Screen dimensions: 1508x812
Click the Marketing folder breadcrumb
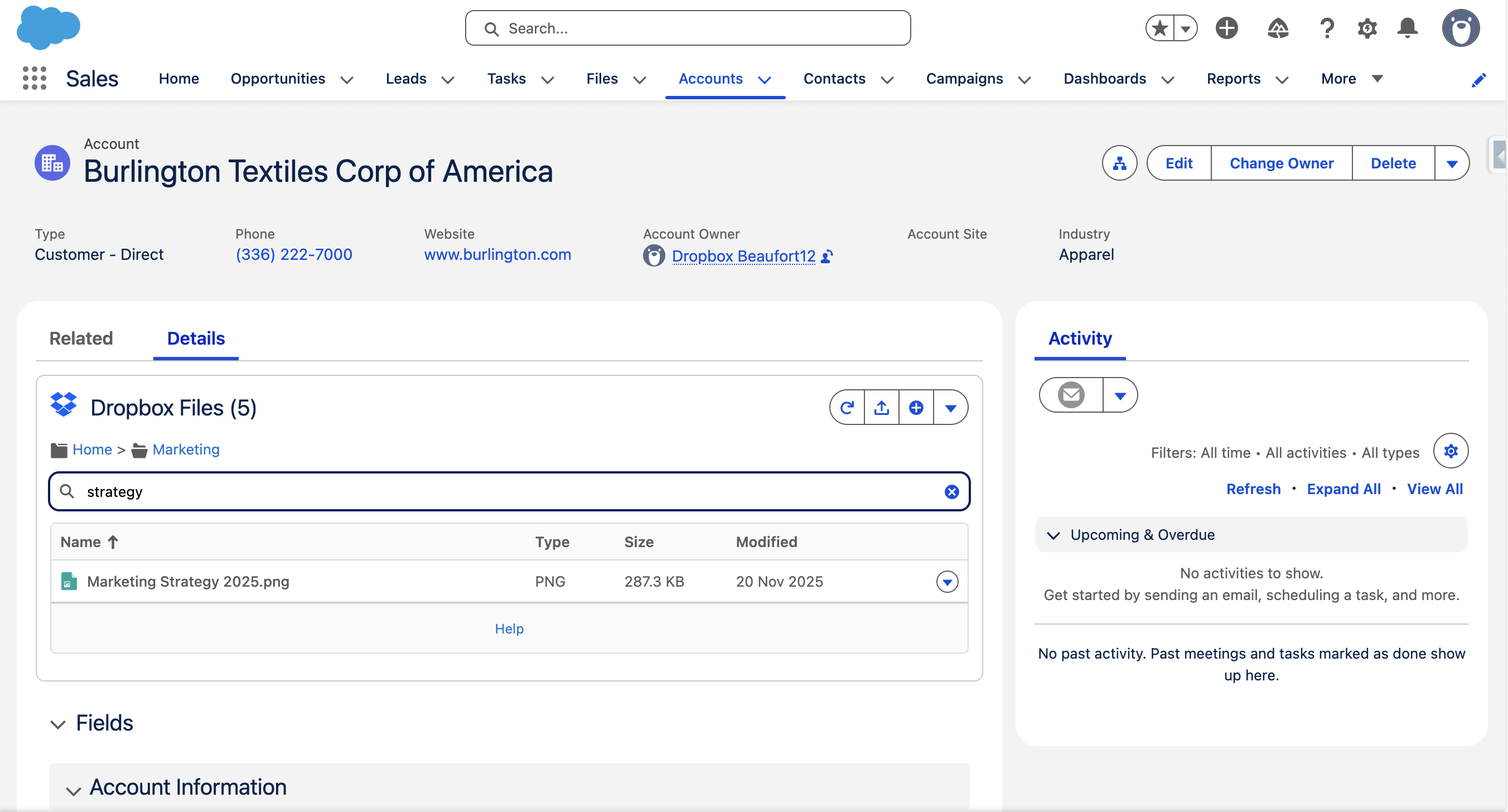[186, 449]
